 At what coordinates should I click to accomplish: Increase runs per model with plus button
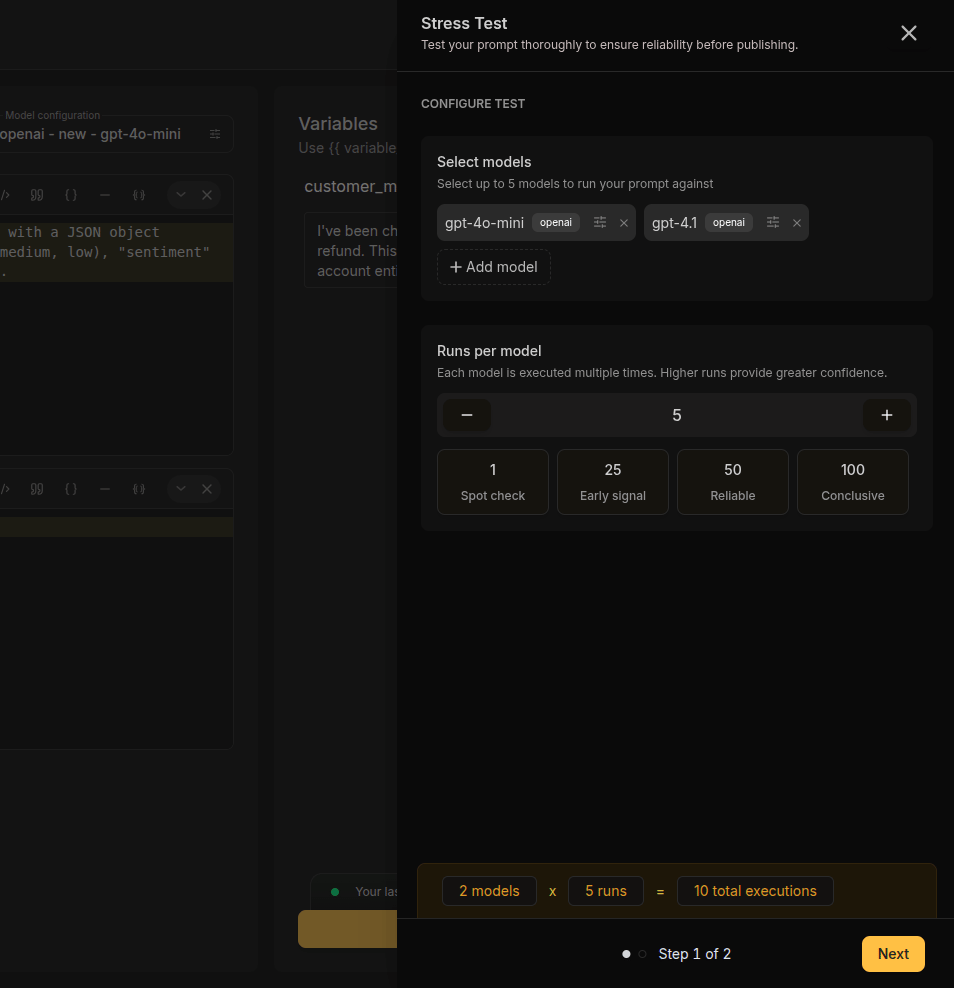(887, 415)
